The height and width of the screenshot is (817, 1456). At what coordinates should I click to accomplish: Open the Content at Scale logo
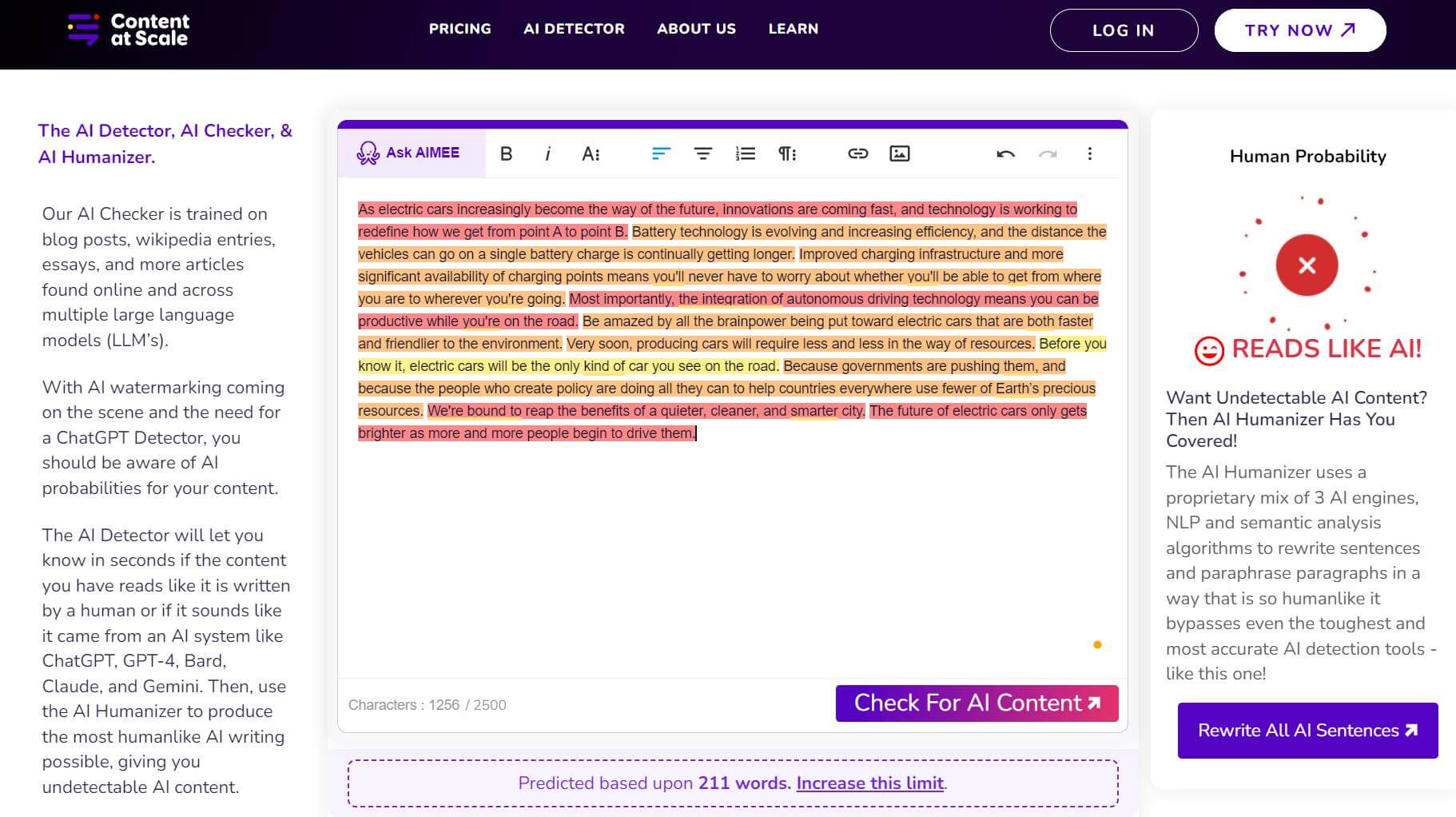pyautogui.click(x=129, y=30)
